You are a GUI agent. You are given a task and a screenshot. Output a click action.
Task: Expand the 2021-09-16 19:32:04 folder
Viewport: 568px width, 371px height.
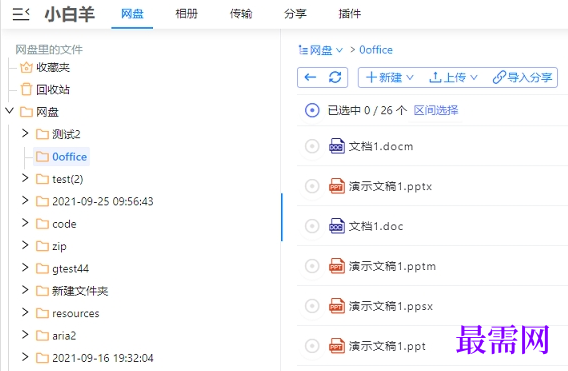25,357
